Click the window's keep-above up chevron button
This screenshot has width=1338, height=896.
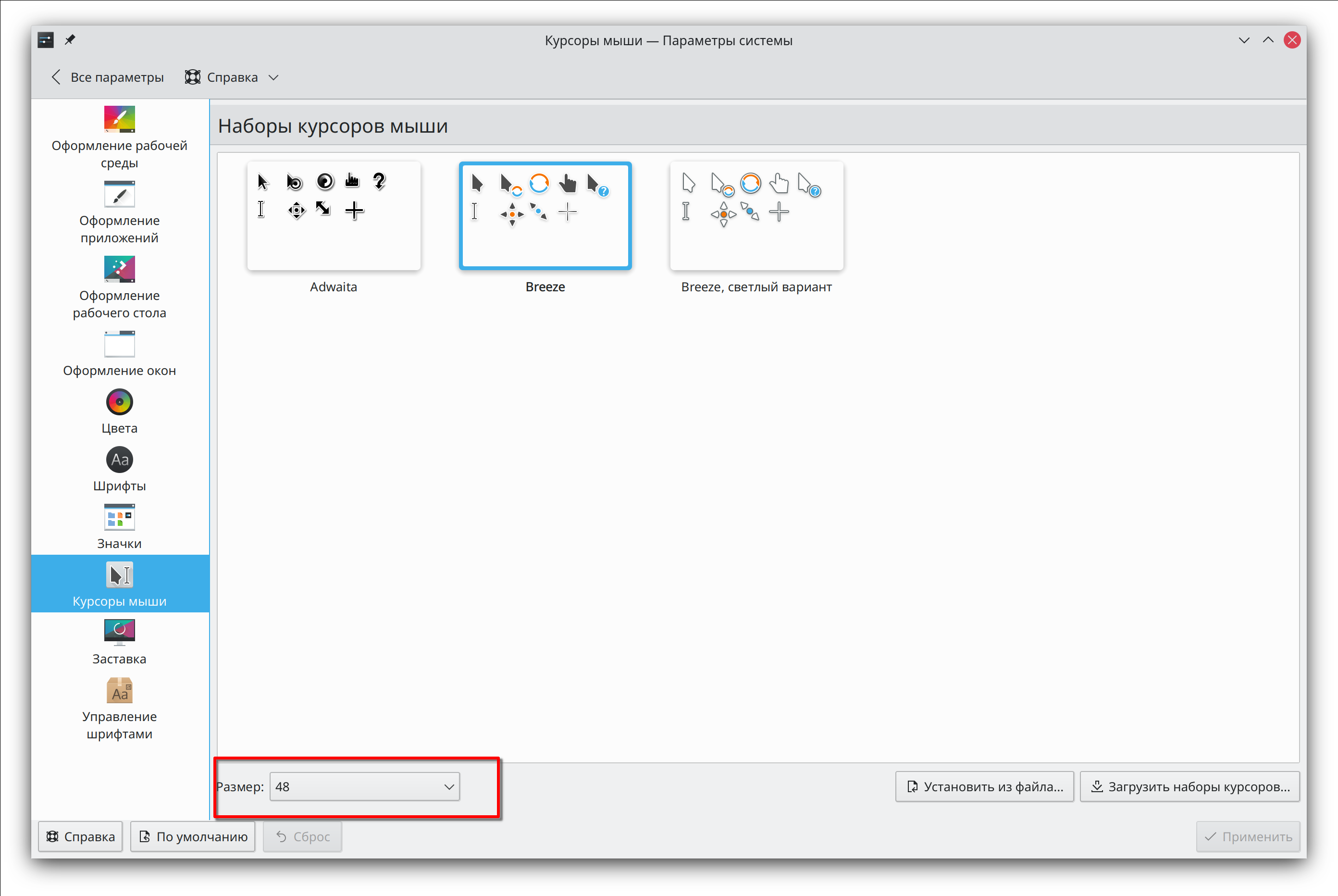tap(1268, 40)
